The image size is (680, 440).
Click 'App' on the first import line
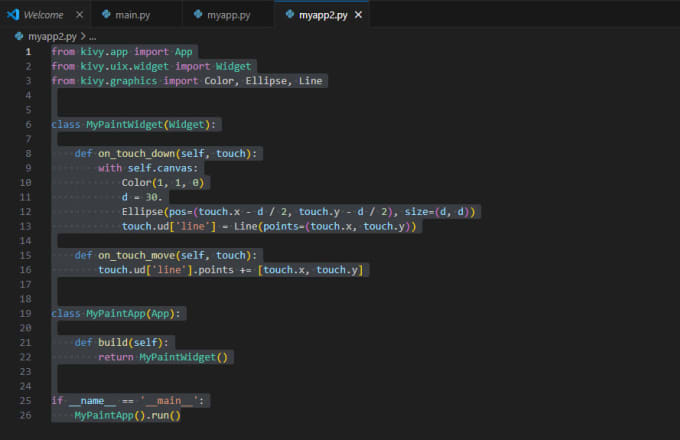(183, 52)
